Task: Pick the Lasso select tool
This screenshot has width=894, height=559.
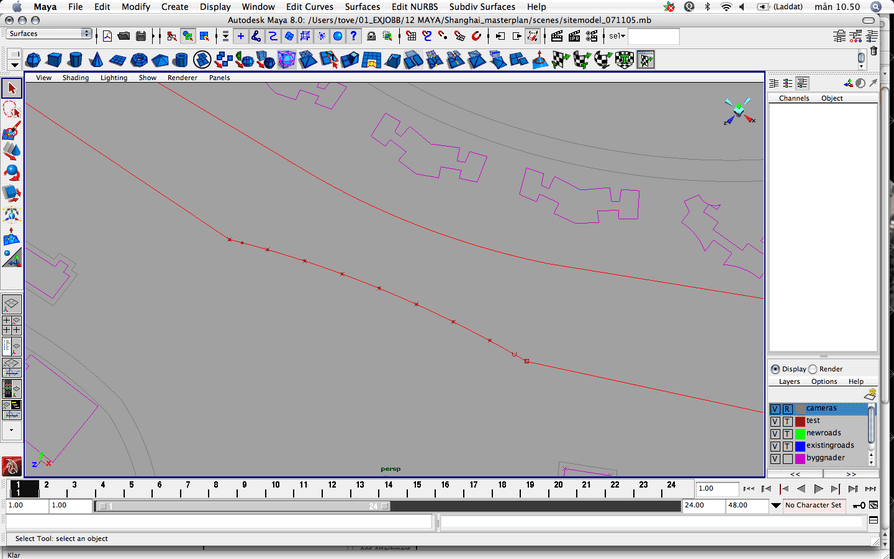Action: [12, 109]
